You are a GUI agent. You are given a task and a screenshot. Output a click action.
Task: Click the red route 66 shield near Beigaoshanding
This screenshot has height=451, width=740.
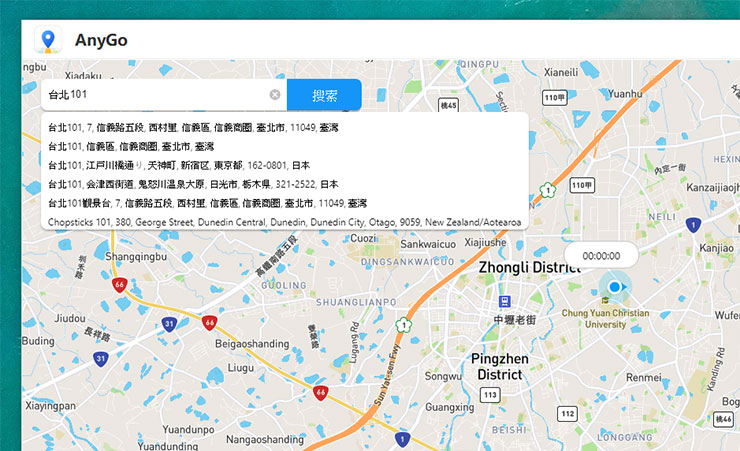coord(210,323)
